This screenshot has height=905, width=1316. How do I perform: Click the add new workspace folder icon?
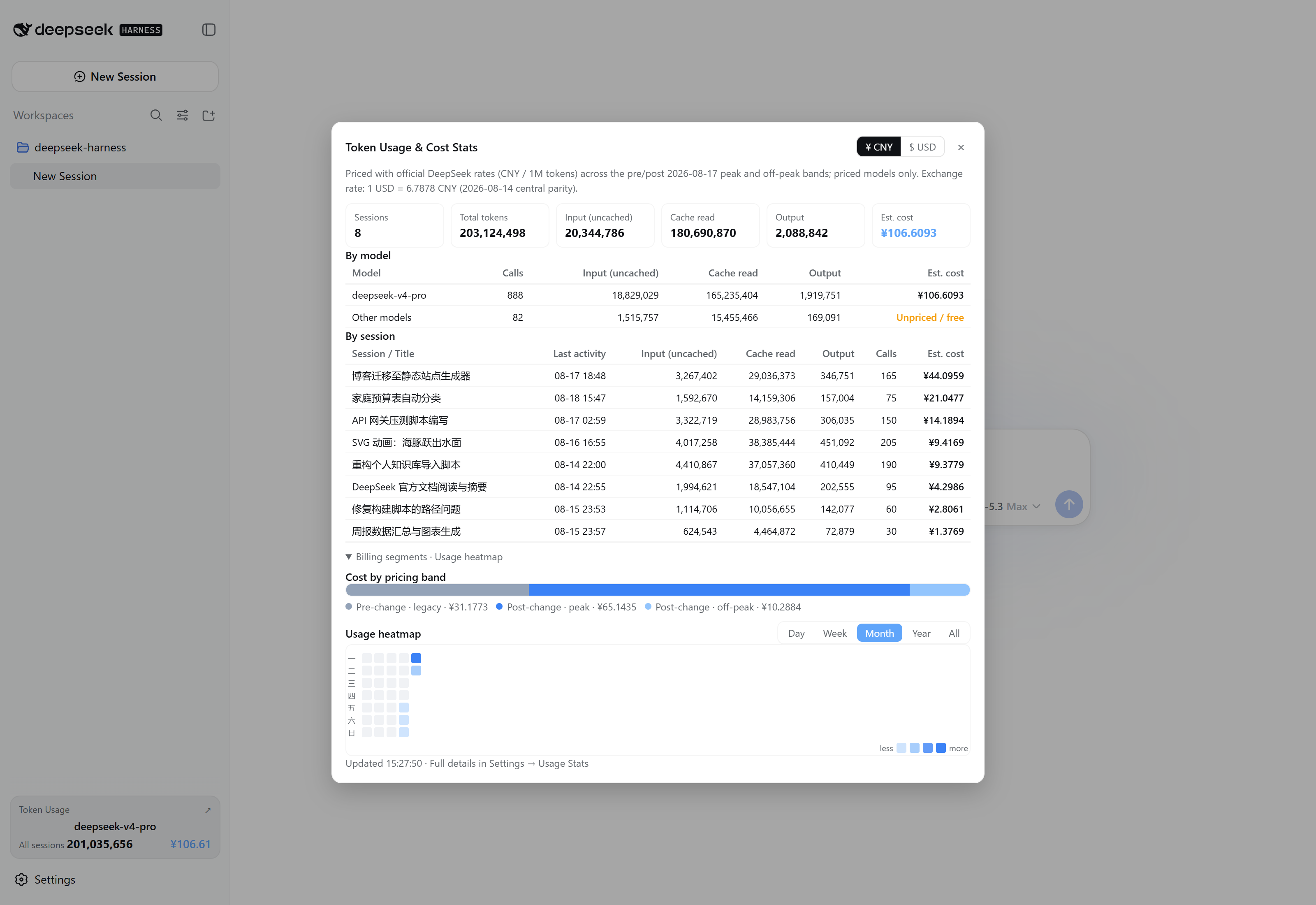coord(209,115)
